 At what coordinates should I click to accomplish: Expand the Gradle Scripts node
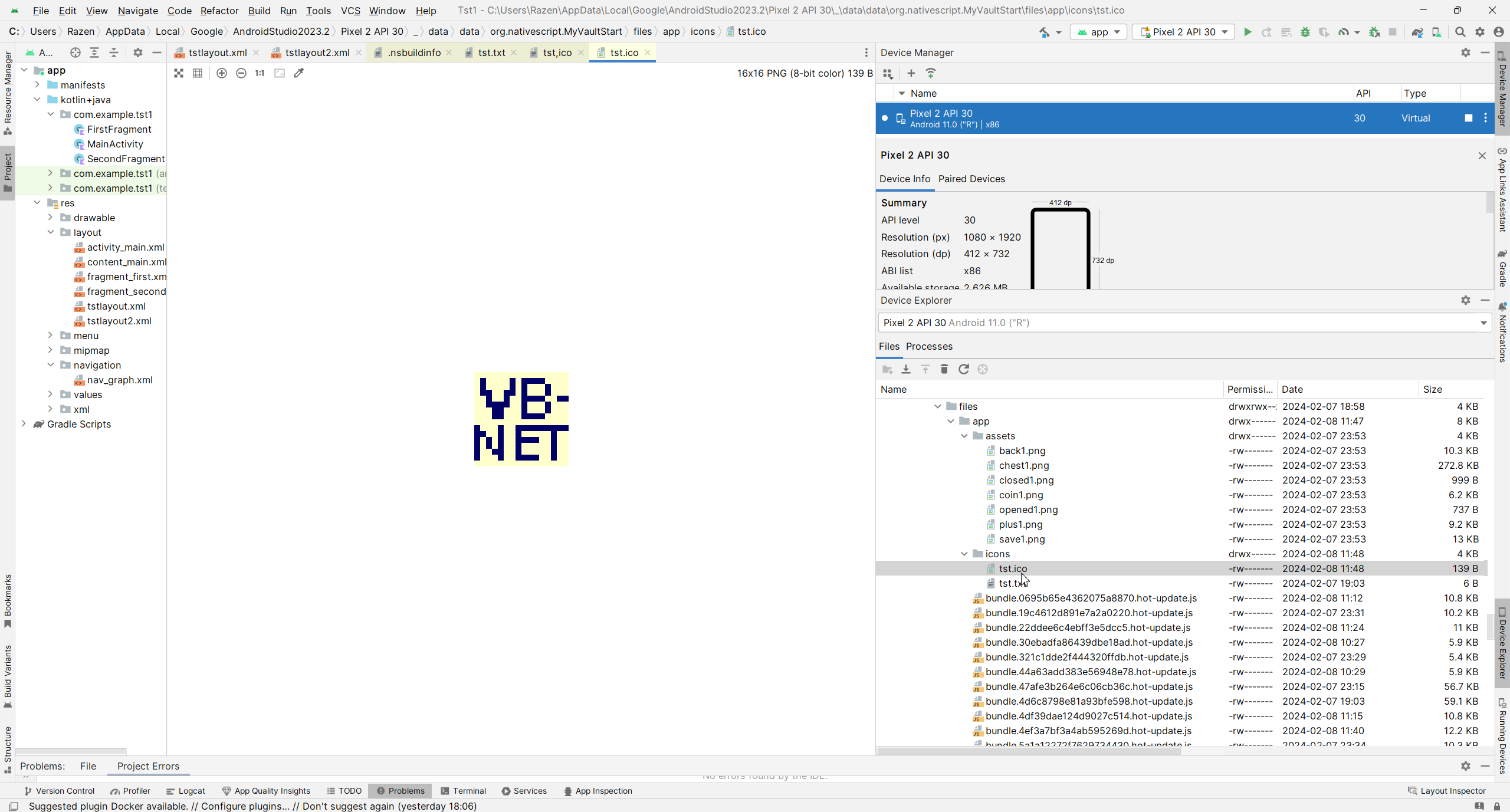pos(24,424)
